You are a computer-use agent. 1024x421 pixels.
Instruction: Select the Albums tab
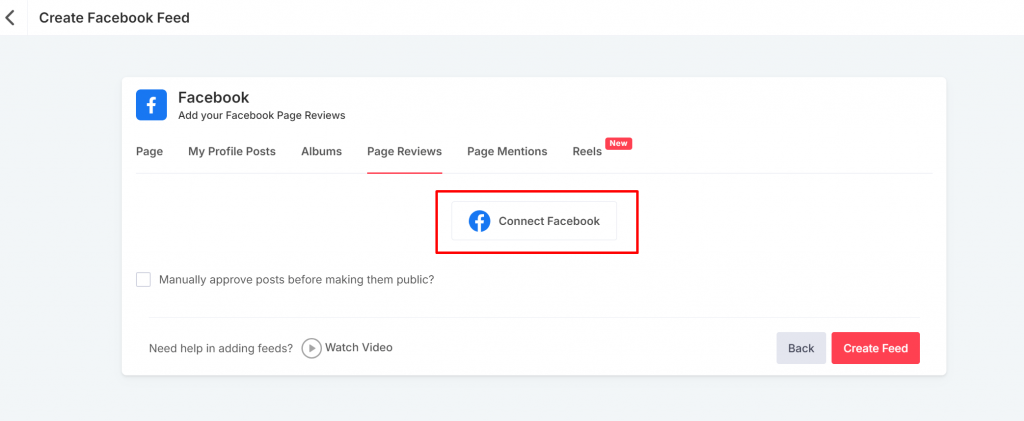(x=321, y=152)
